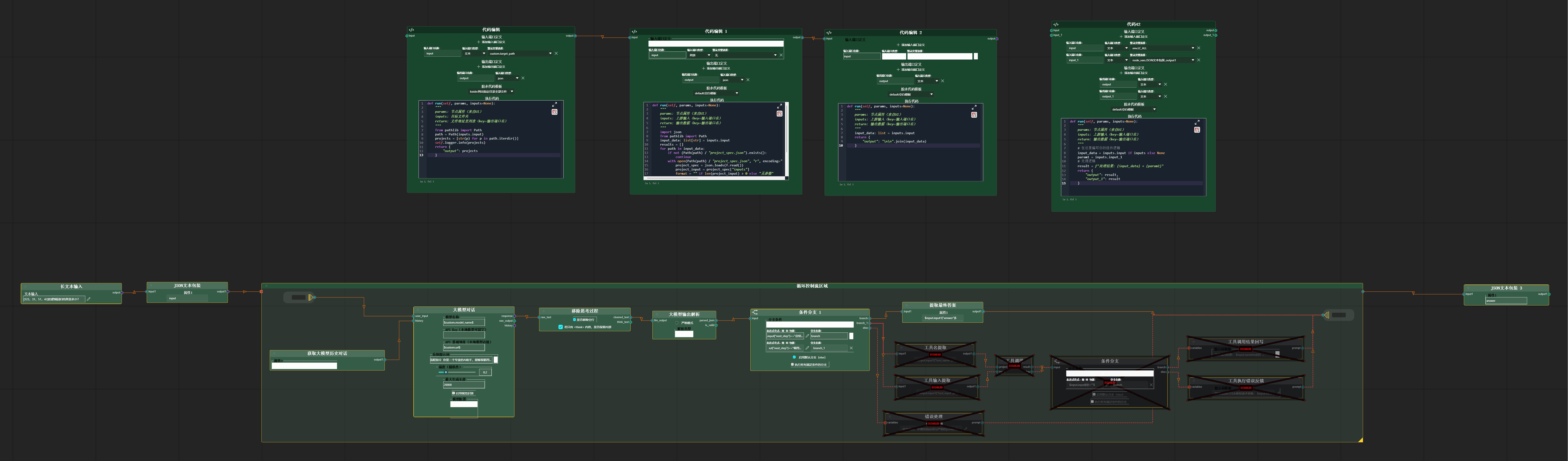Open the red assistant icon in 代码编辑 1 editor
1568x461 pixels.
click(x=780, y=114)
